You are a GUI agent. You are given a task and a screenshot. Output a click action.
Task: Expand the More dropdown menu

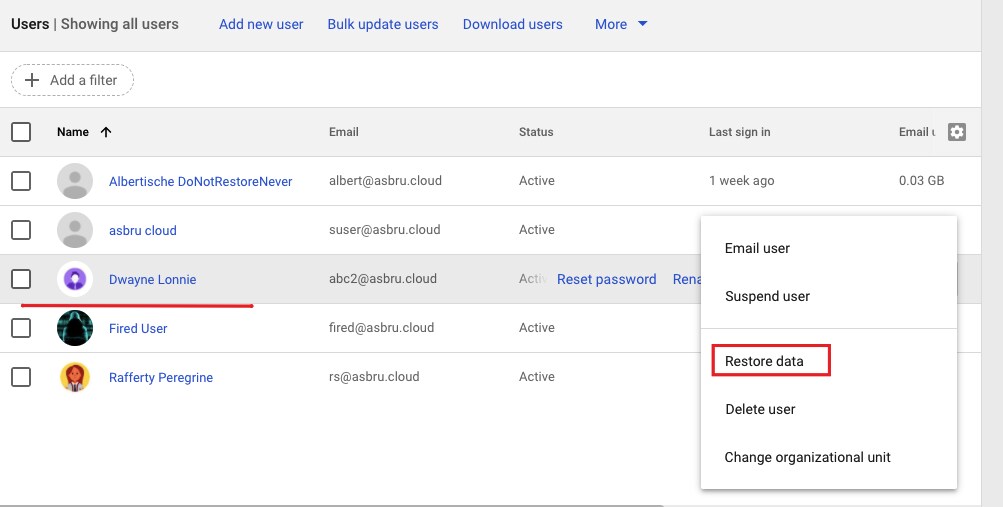click(621, 24)
